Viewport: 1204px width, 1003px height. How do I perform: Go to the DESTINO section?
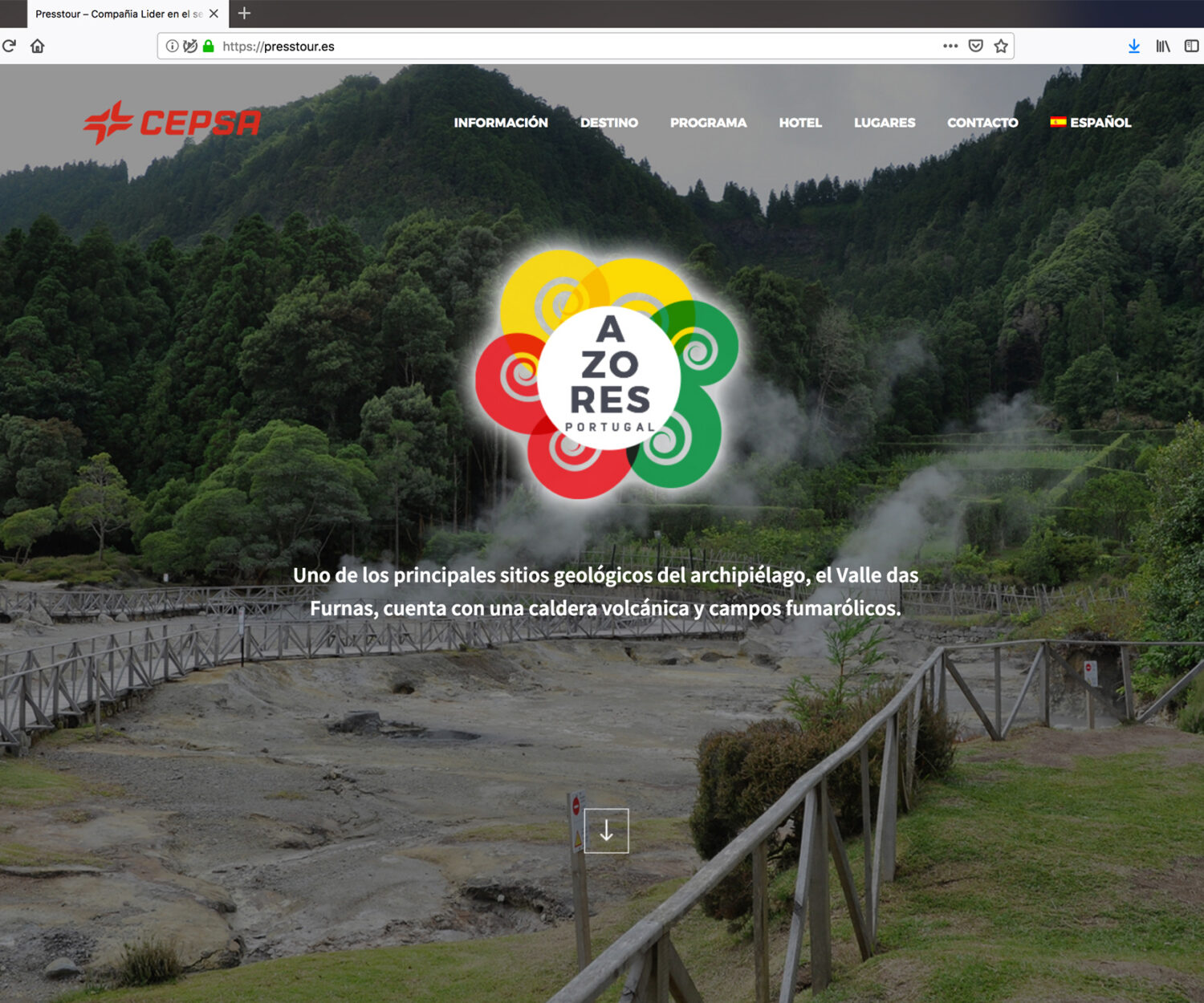click(x=608, y=123)
